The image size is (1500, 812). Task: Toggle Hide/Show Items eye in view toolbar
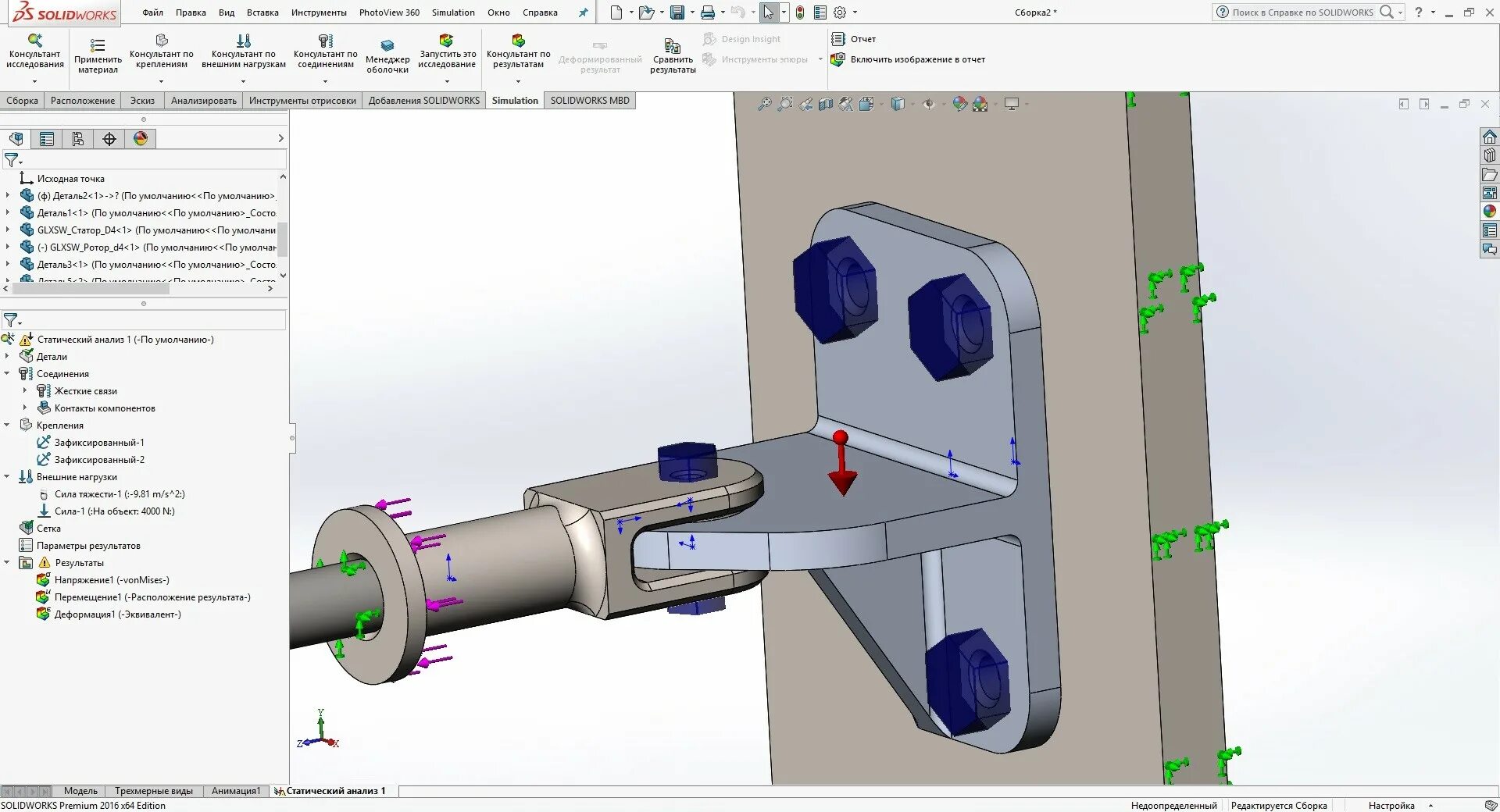click(928, 104)
